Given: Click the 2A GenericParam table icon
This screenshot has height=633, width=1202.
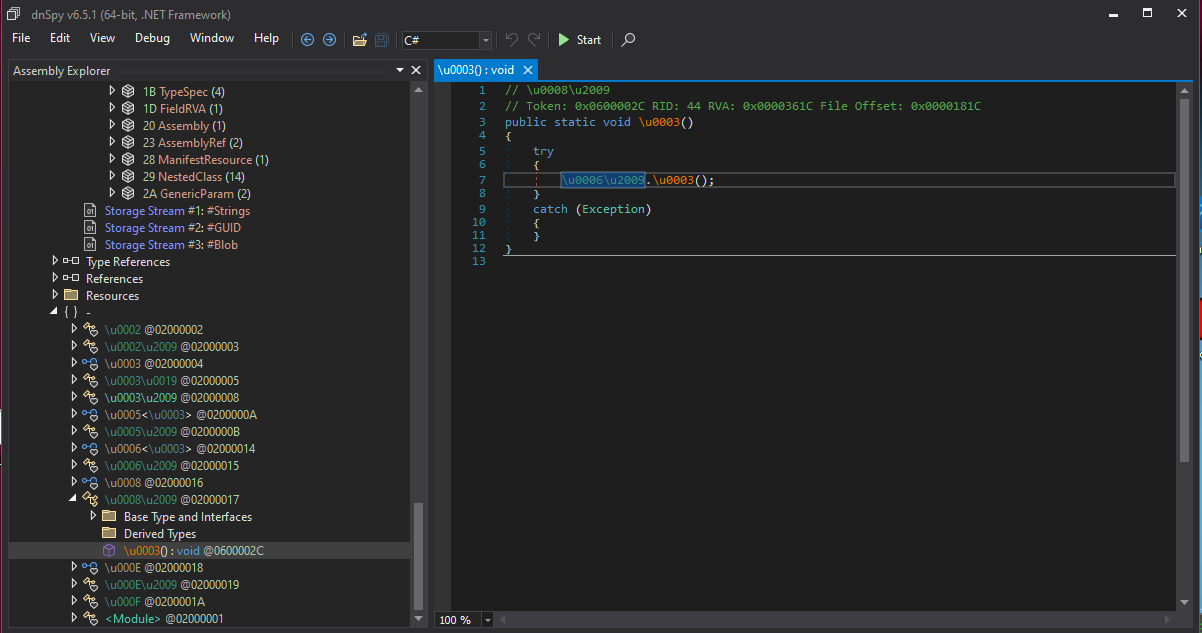Looking at the screenshot, I should [x=128, y=194].
